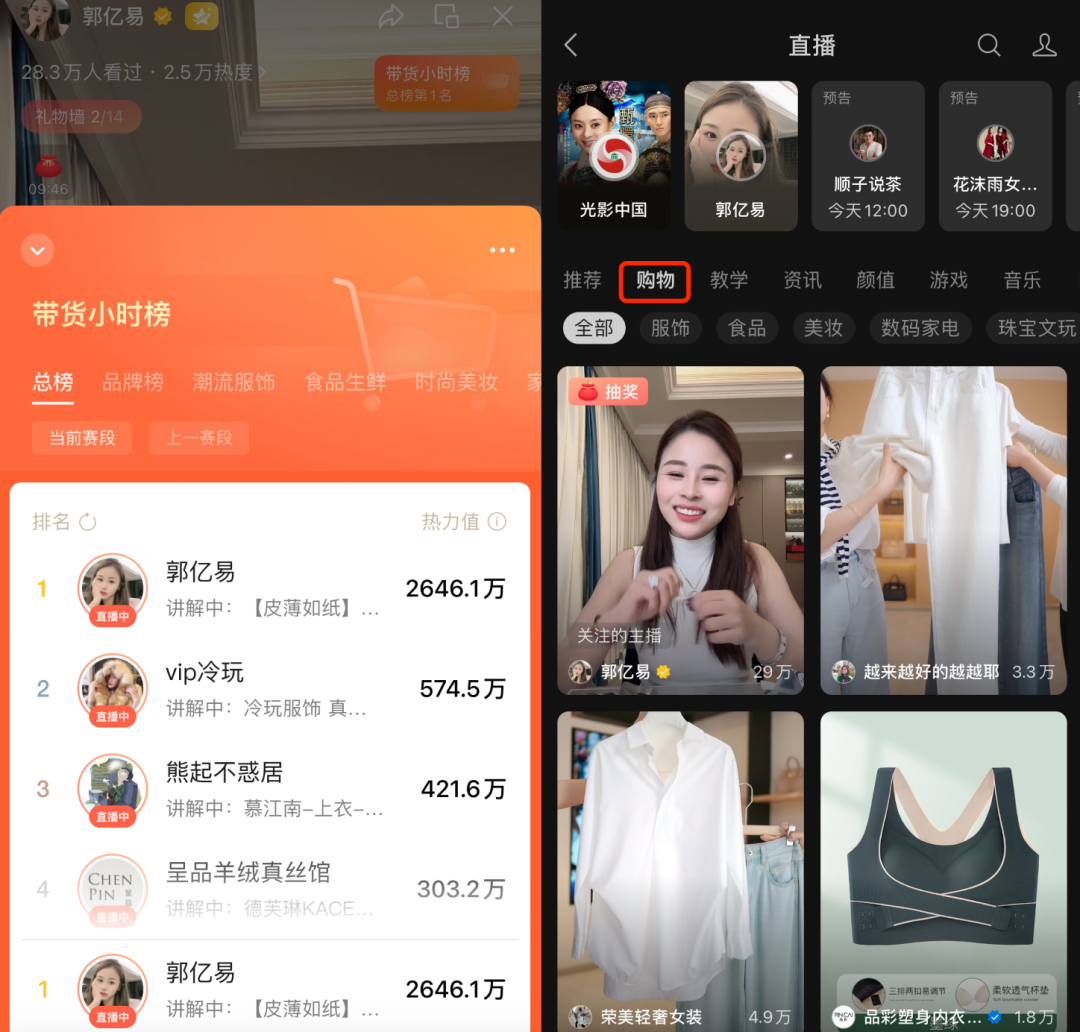The height and width of the screenshot is (1032, 1080).
Task: Open the 教学 tab
Action: [x=729, y=281]
